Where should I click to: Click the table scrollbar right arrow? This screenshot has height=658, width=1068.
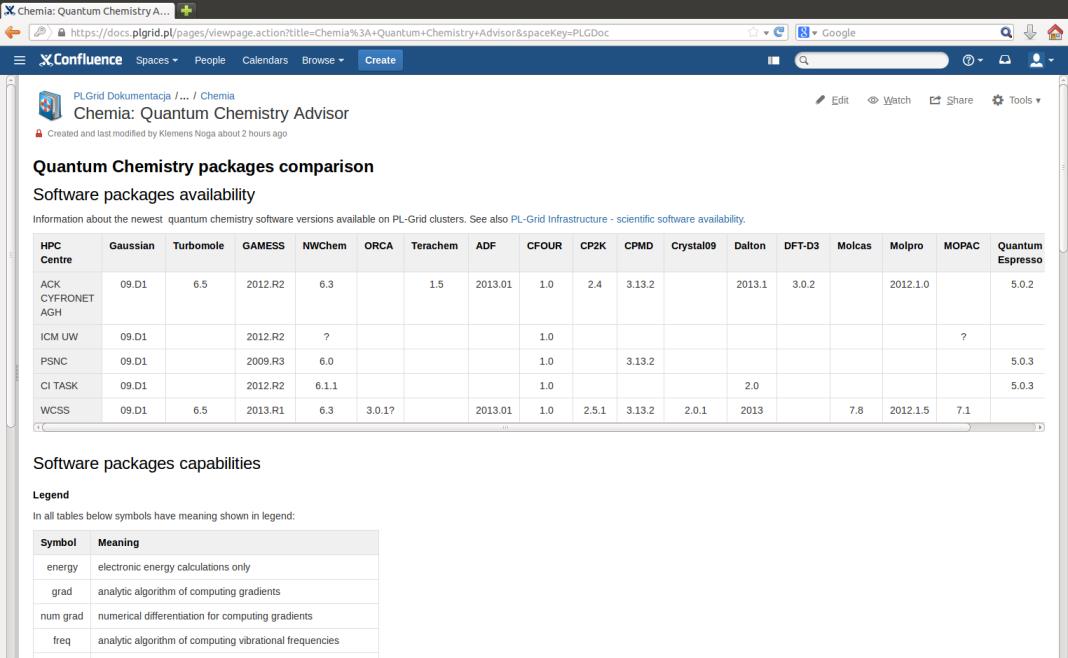tap(1039, 427)
